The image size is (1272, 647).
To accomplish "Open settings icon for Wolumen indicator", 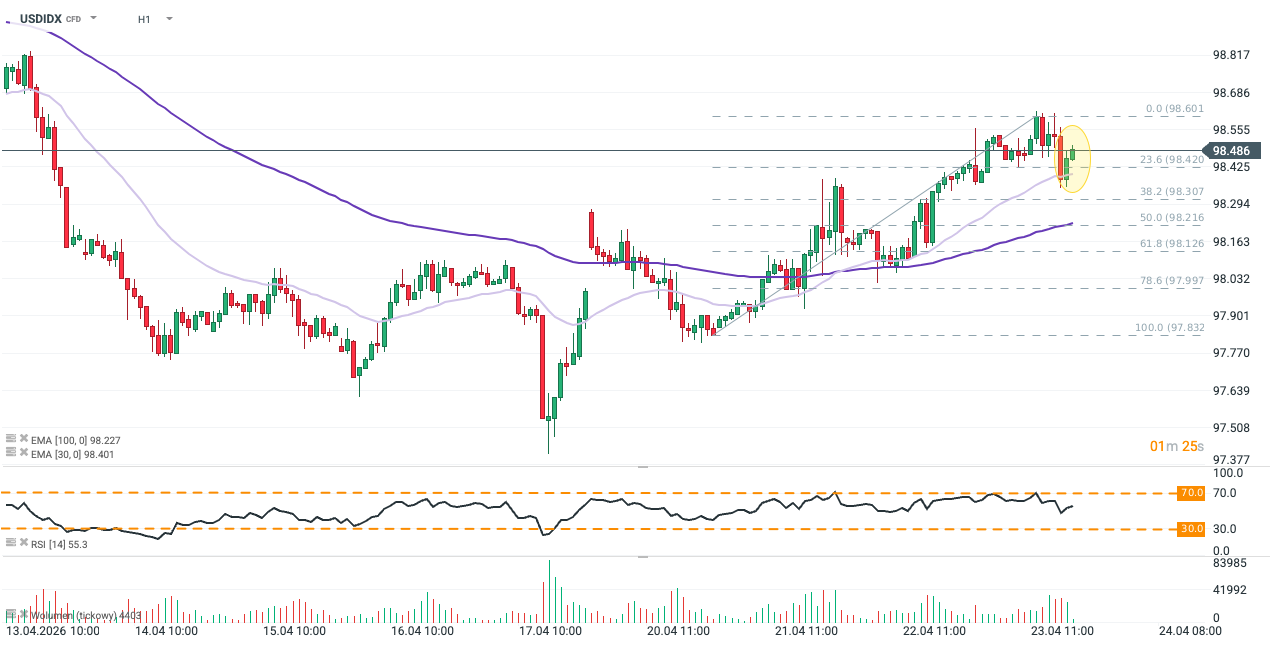I will tap(10, 615).
